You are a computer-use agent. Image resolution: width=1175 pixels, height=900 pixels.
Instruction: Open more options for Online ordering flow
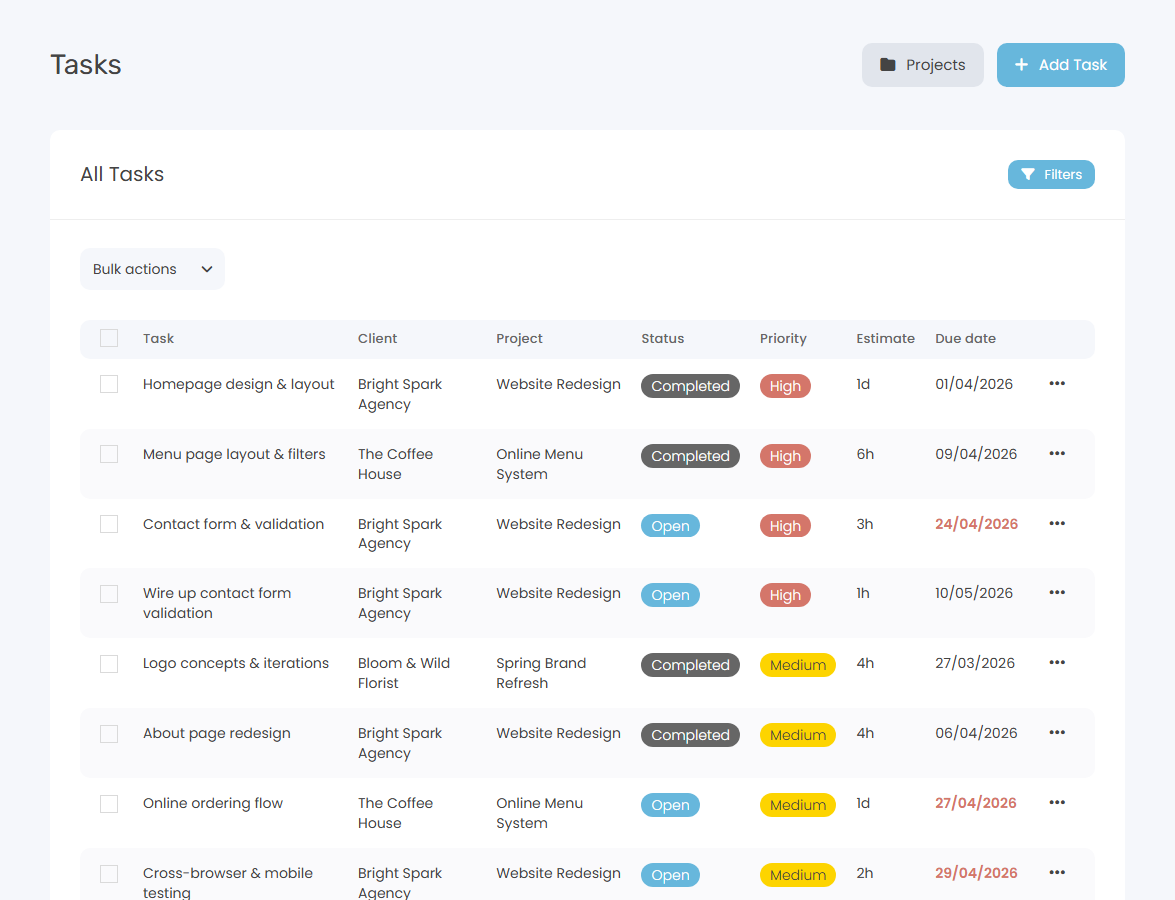(1057, 803)
